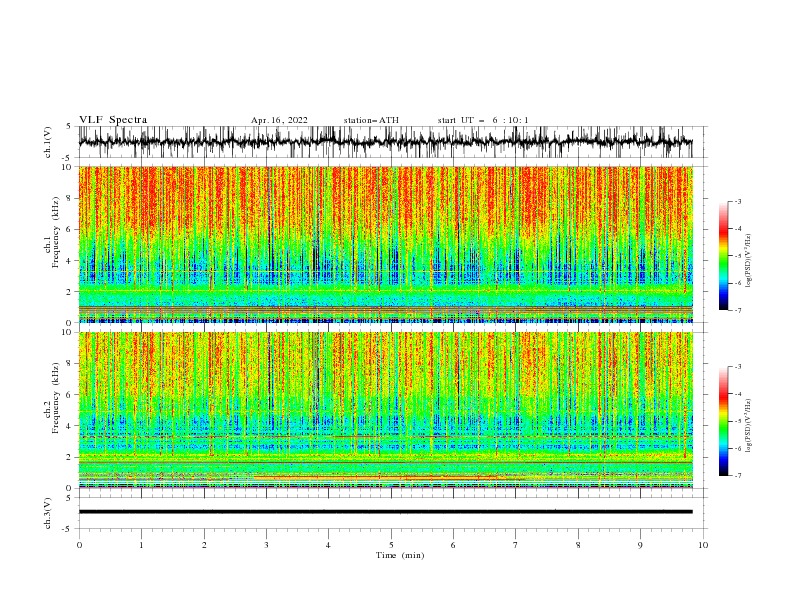This screenshot has width=792, height=612.
Task: Click the 'VLF Spectra' title text
Action: click(x=113, y=120)
